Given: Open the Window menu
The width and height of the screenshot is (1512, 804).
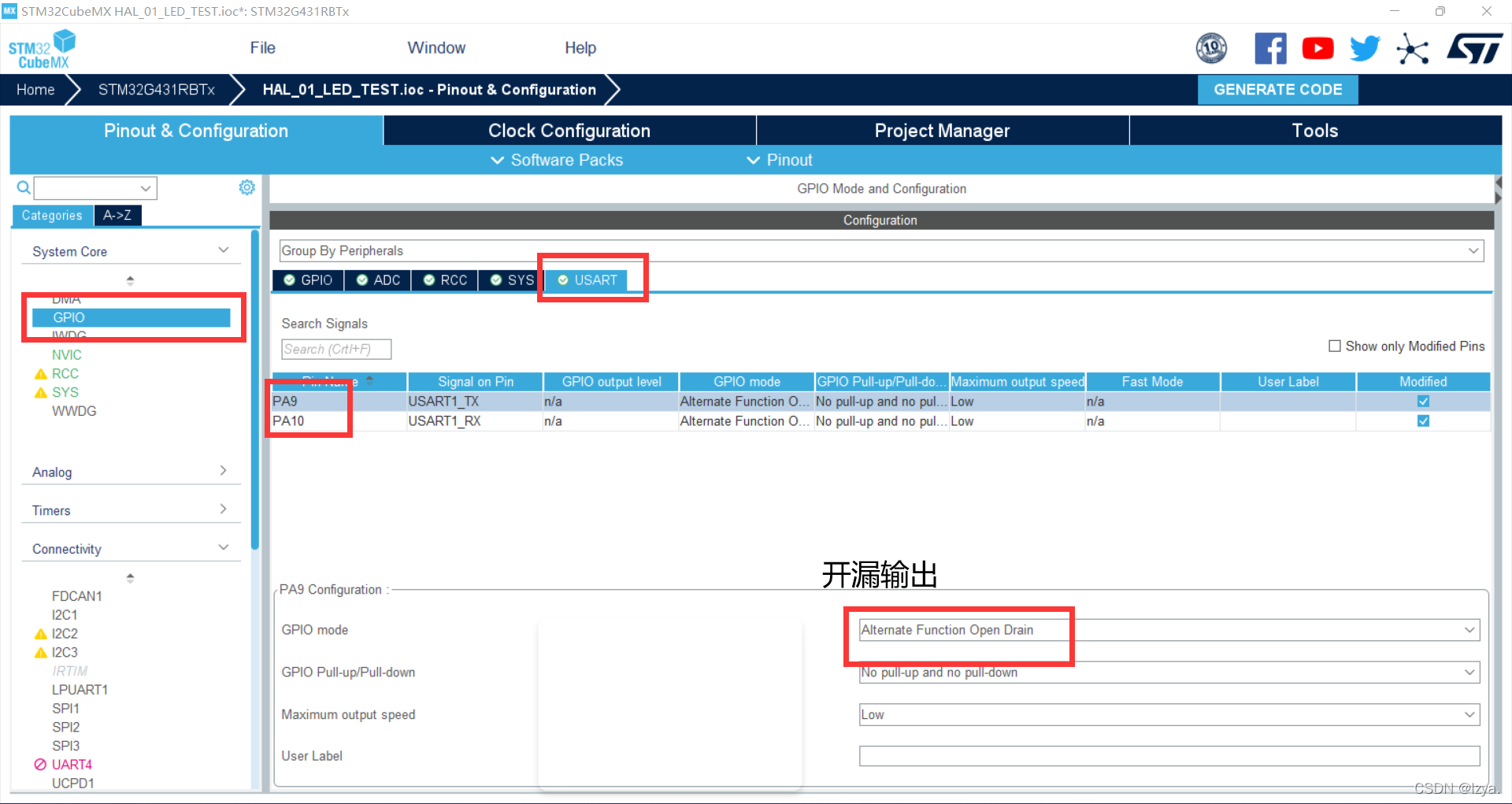Looking at the screenshot, I should [x=436, y=48].
